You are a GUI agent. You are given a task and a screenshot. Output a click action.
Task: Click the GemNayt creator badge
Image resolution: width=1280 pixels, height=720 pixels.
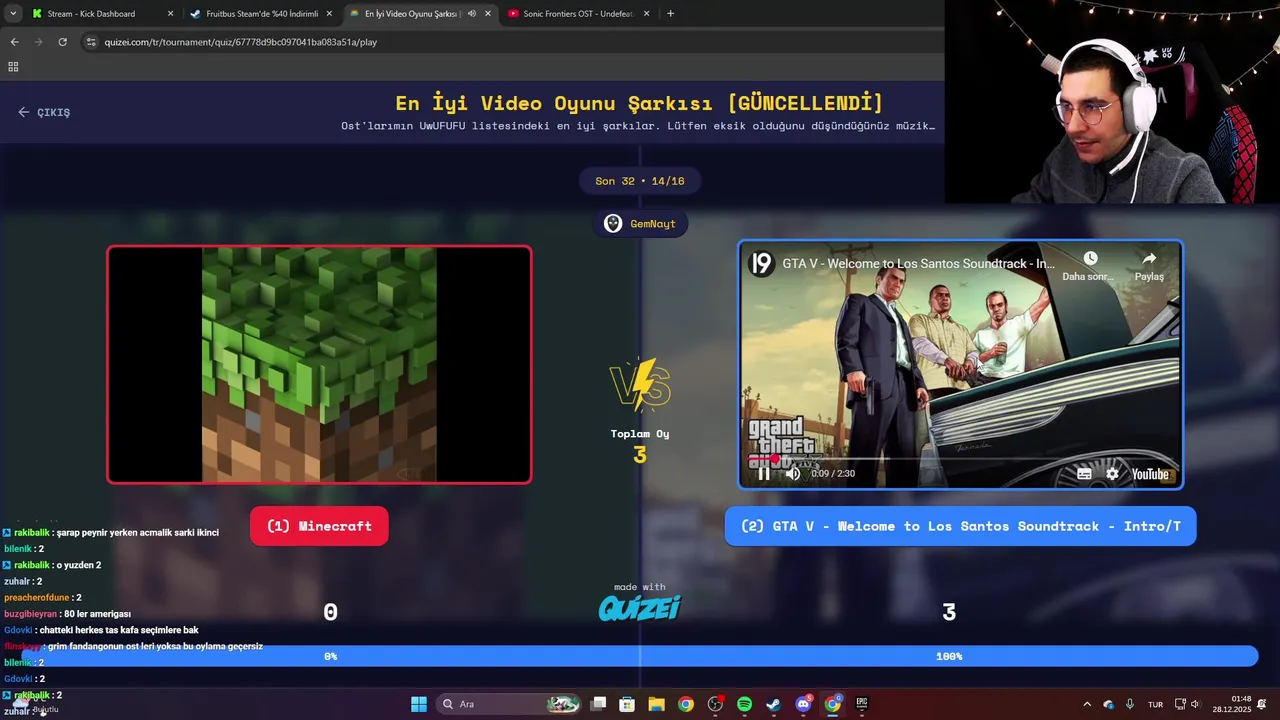pyautogui.click(x=640, y=224)
